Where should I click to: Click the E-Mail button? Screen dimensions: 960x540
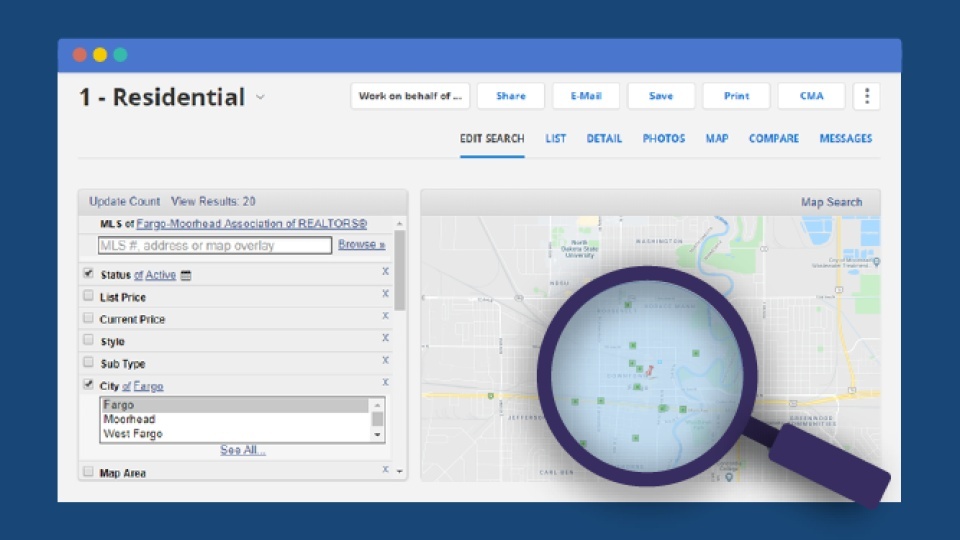[586, 96]
